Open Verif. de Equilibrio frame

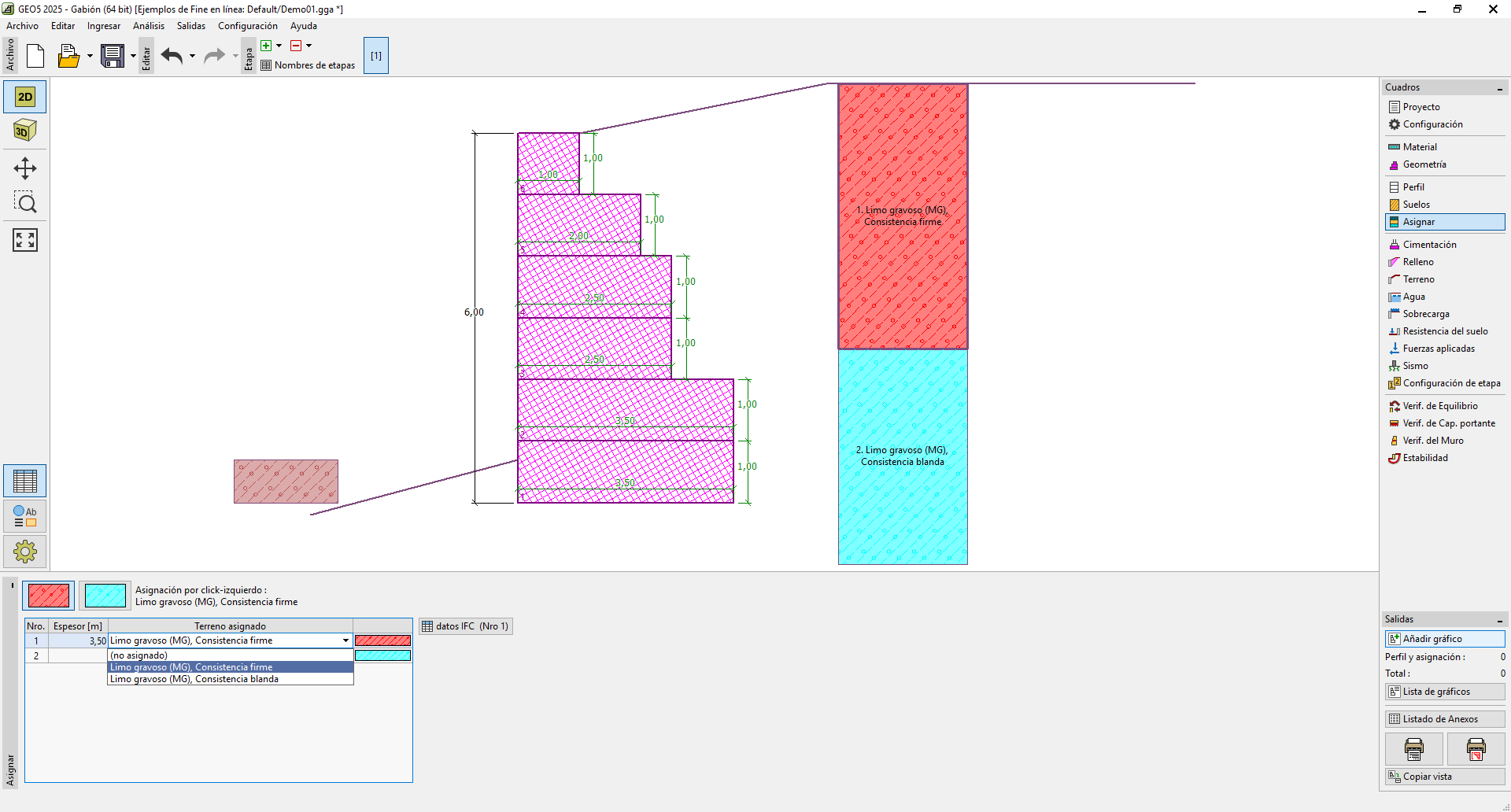1439,406
